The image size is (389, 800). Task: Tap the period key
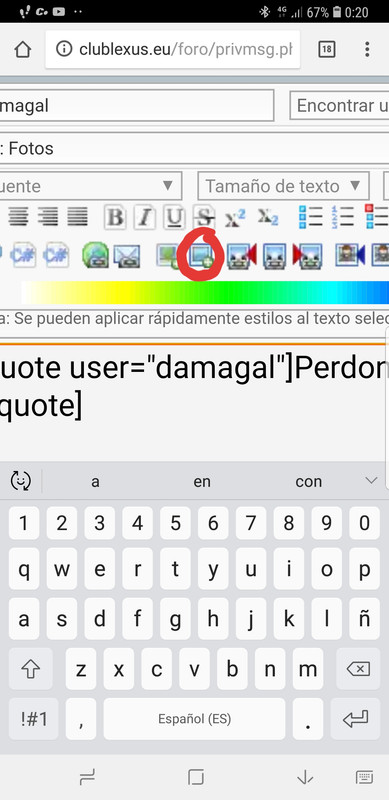(308, 719)
